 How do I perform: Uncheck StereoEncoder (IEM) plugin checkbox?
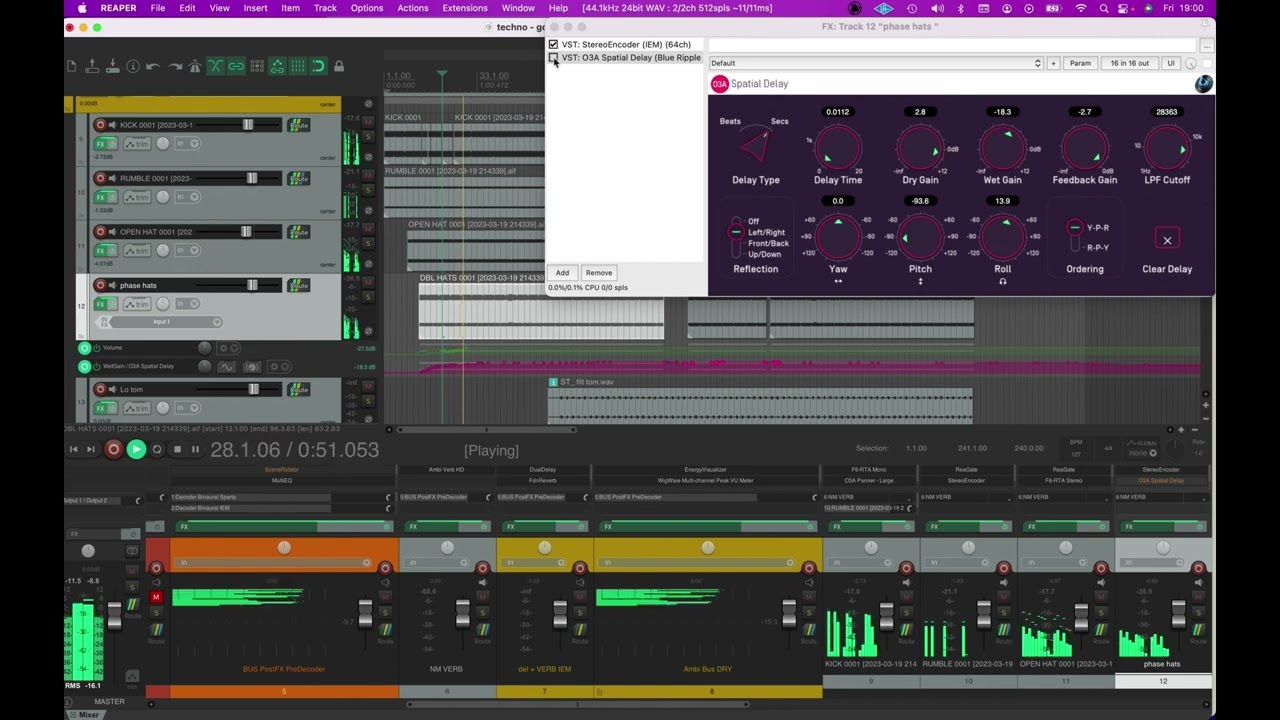pyautogui.click(x=553, y=44)
